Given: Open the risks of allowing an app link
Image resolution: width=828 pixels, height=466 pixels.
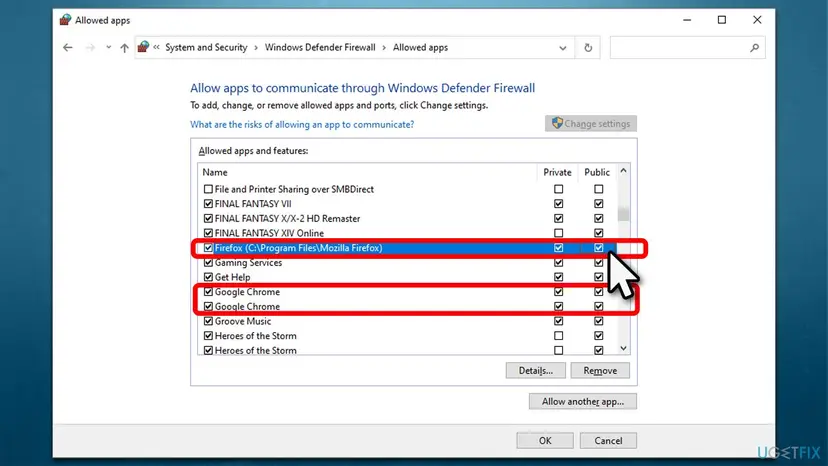Looking at the screenshot, I should click(302, 125).
